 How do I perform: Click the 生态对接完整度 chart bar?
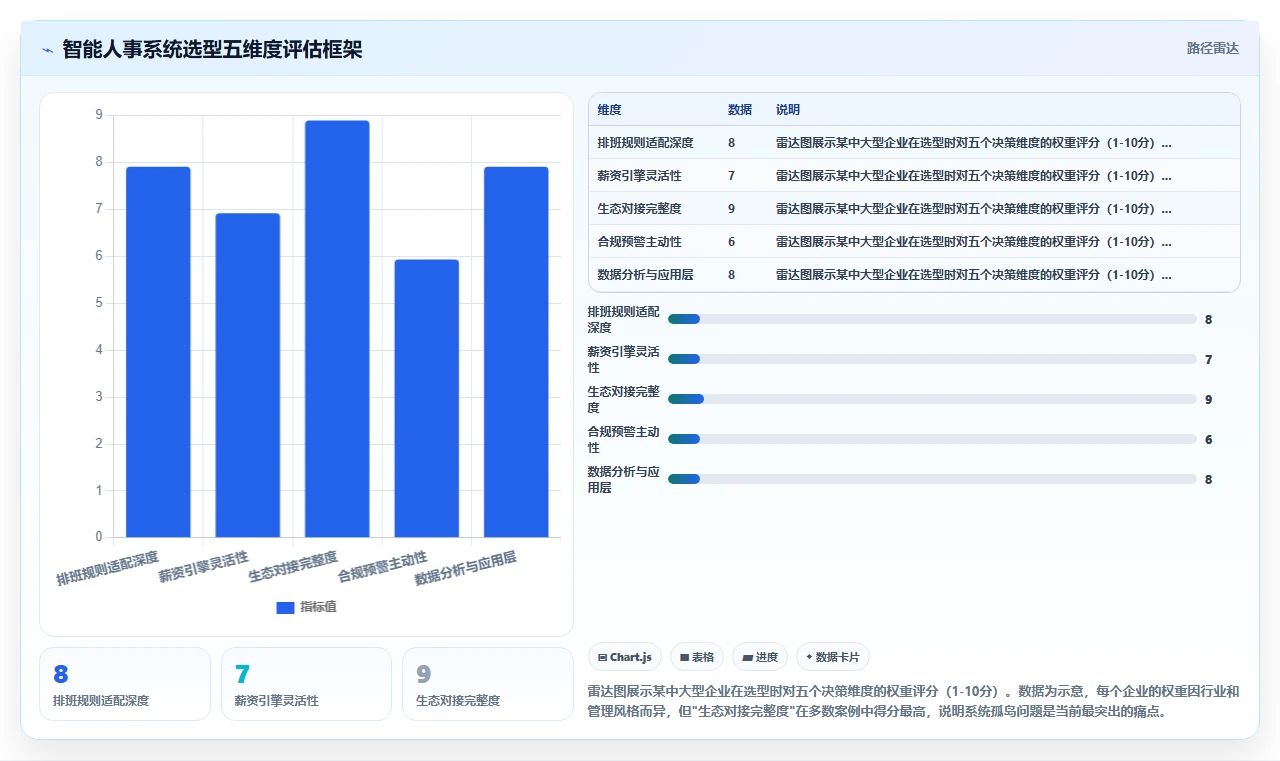click(337, 329)
